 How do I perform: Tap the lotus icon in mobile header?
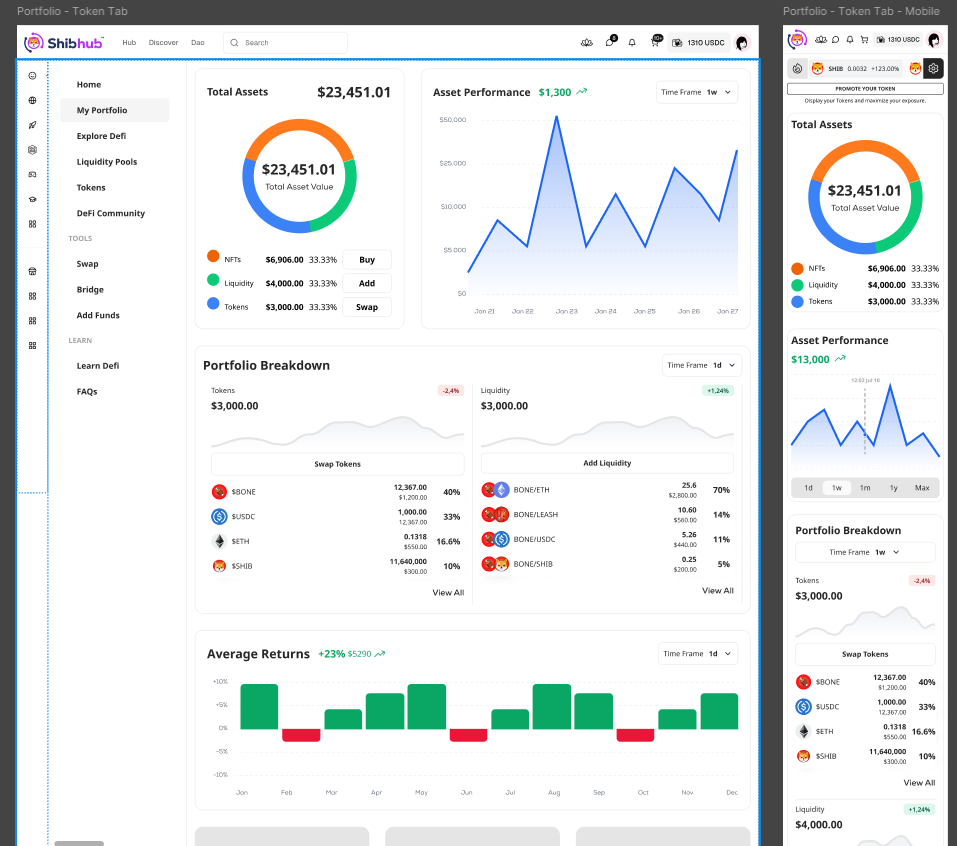(x=821, y=40)
